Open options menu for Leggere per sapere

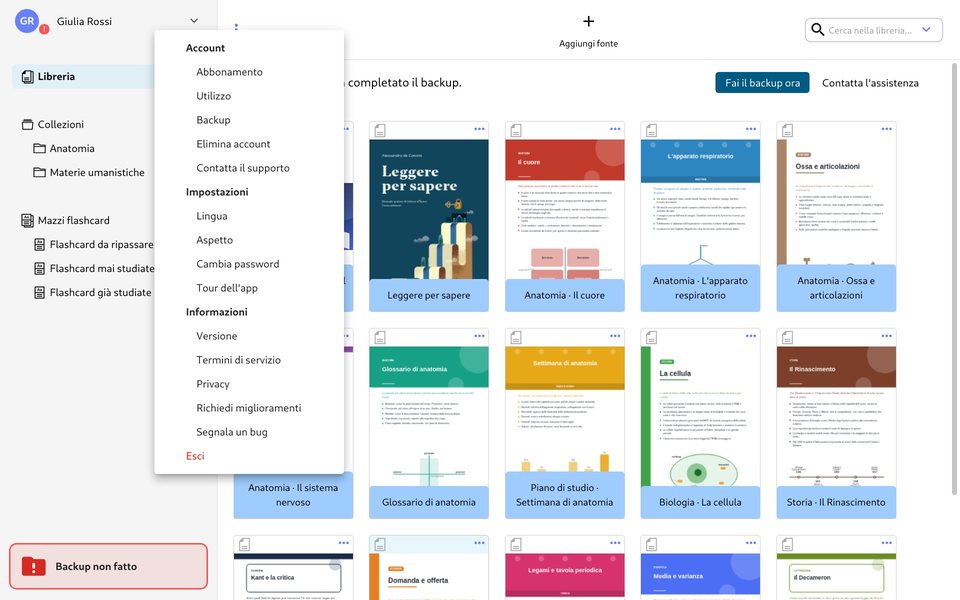coord(479,129)
